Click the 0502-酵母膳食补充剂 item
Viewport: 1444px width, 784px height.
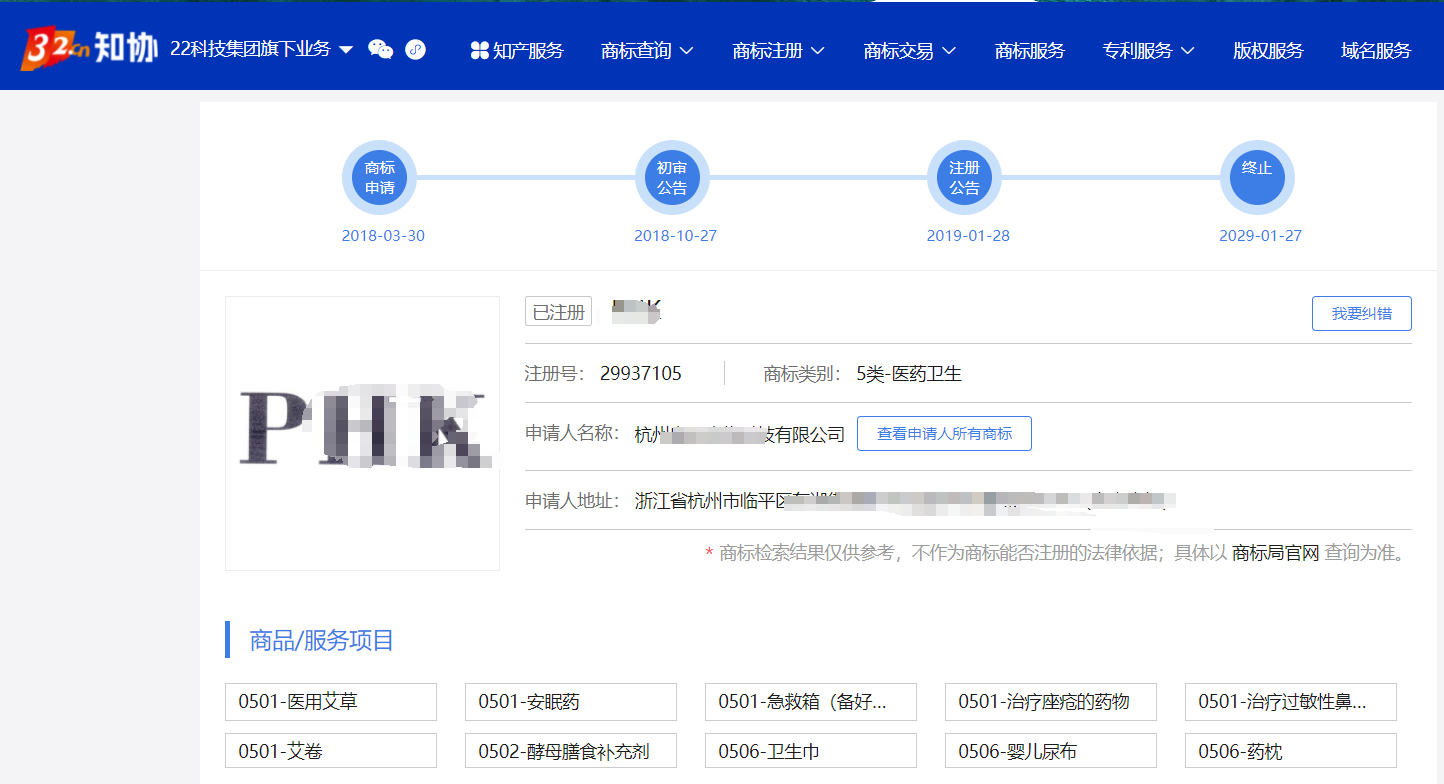571,751
